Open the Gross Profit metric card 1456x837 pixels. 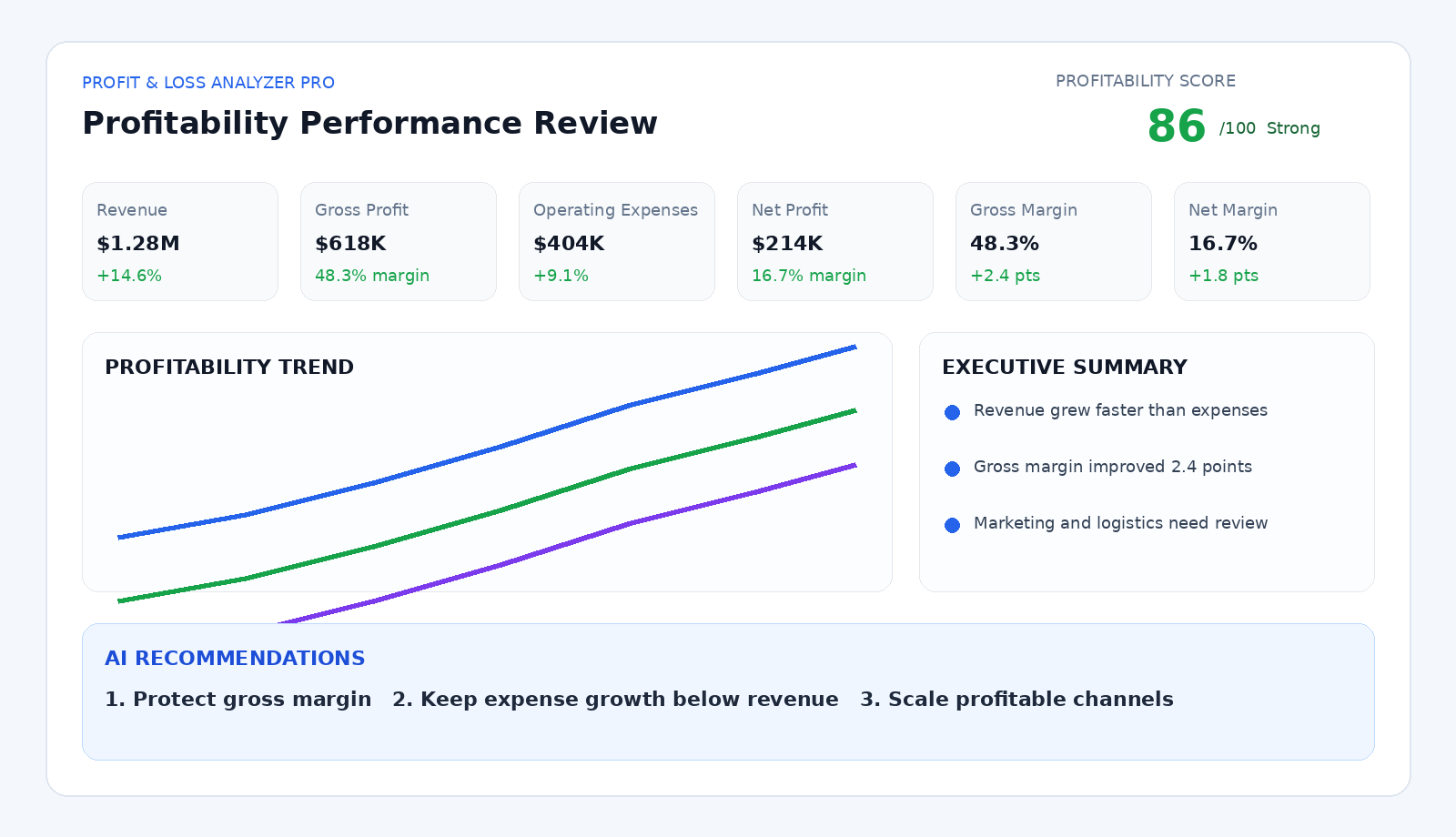[399, 241]
